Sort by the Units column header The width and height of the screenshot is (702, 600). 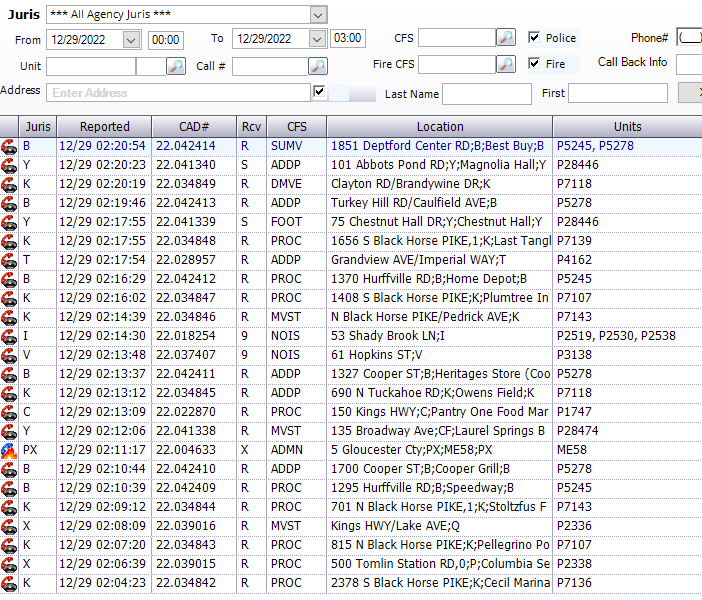point(627,127)
